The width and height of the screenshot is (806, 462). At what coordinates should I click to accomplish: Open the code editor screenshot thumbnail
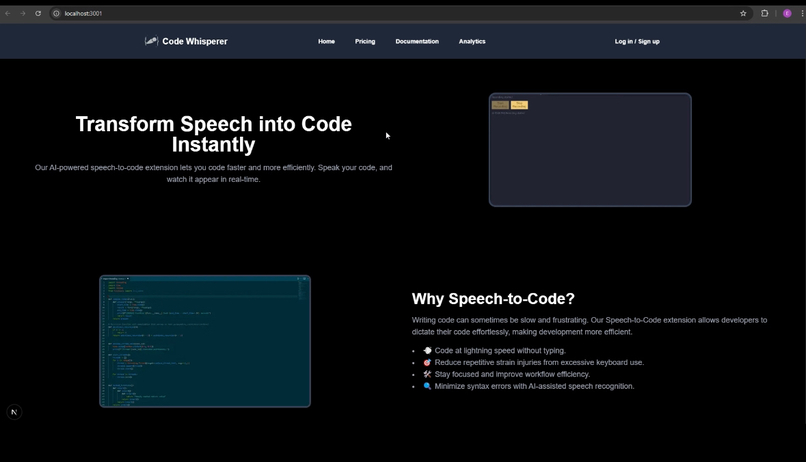[x=205, y=341]
